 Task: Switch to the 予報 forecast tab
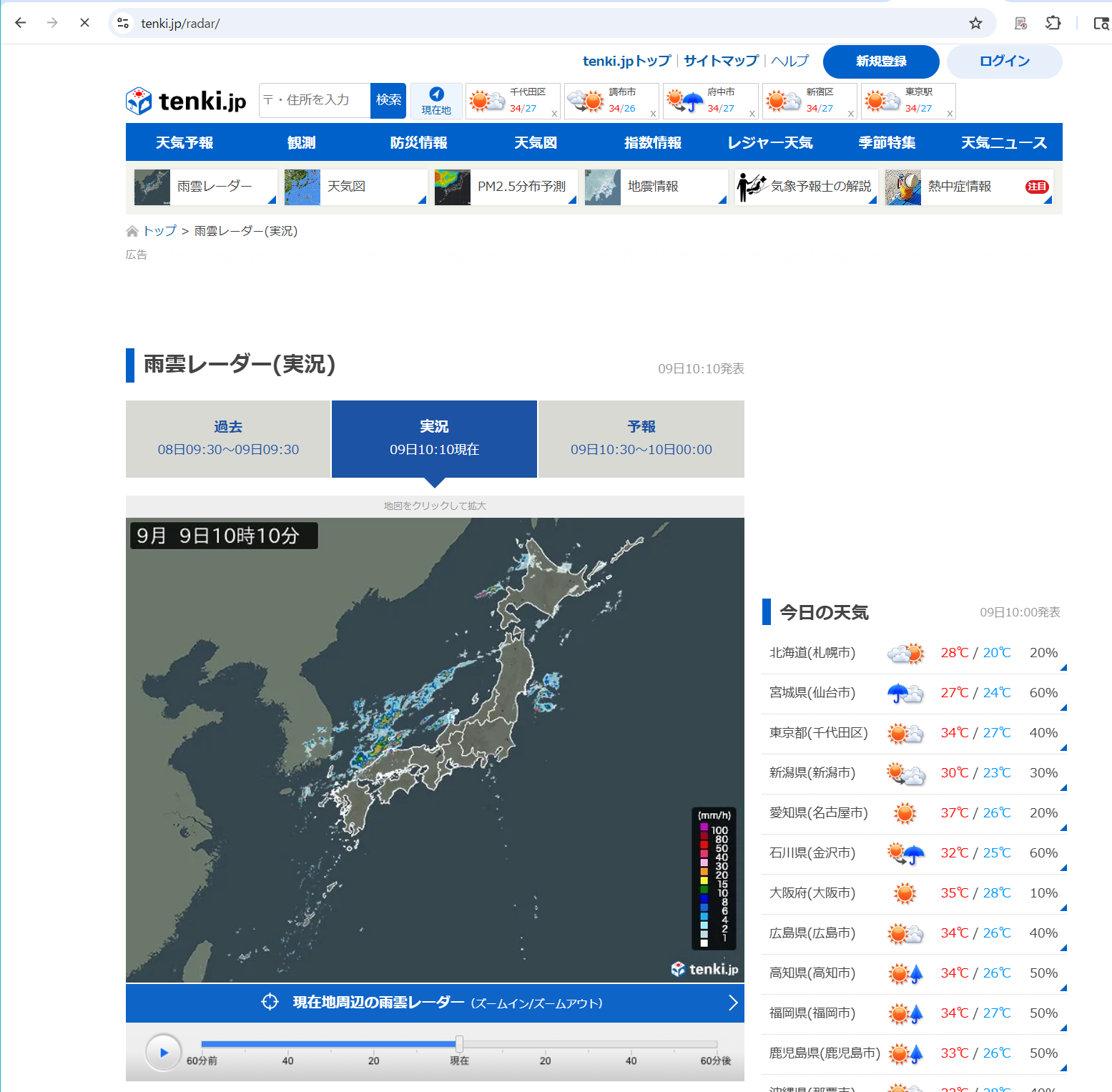click(641, 438)
